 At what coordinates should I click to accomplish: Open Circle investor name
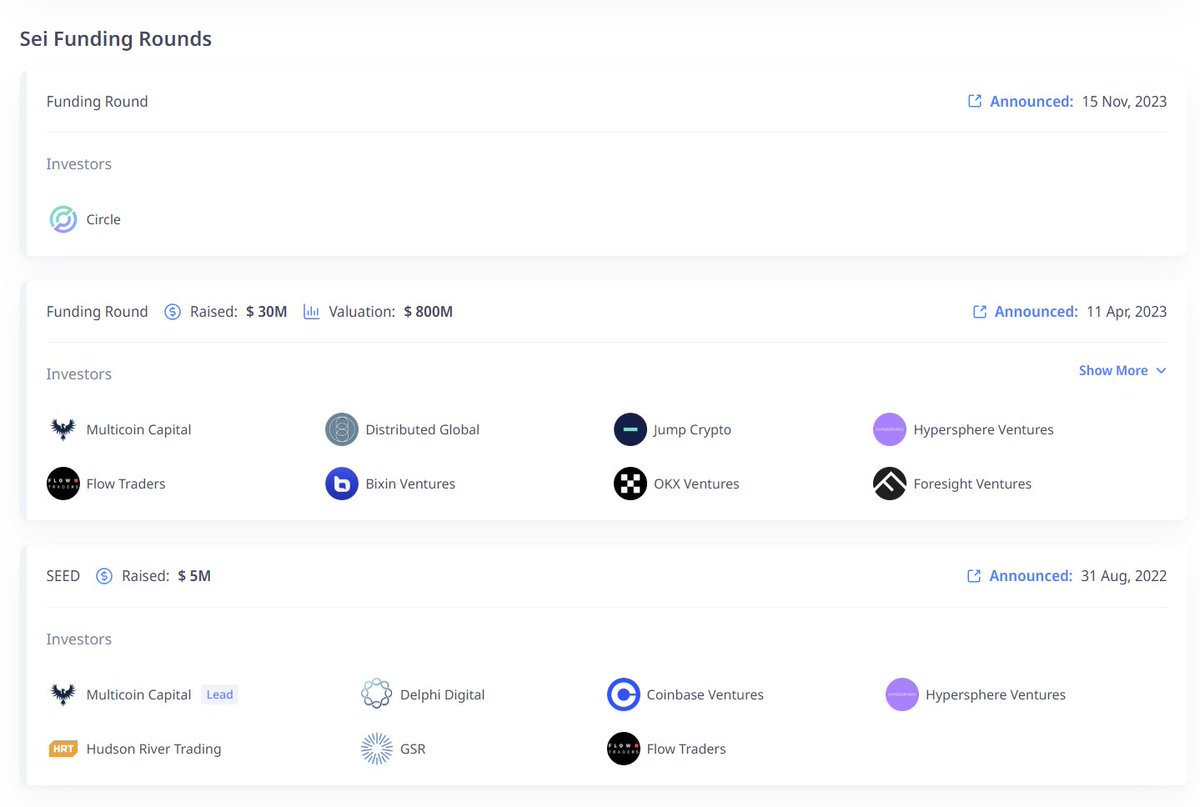(103, 220)
